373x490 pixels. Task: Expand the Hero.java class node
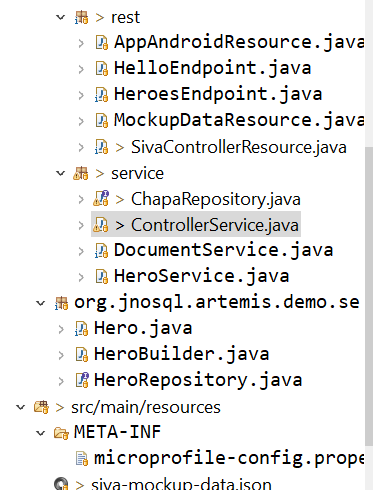coord(61,329)
